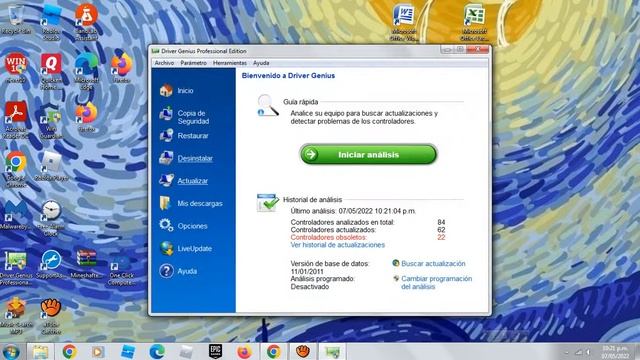Click the Guía rápida magnifier icon
The image size is (640, 360).
point(267,106)
